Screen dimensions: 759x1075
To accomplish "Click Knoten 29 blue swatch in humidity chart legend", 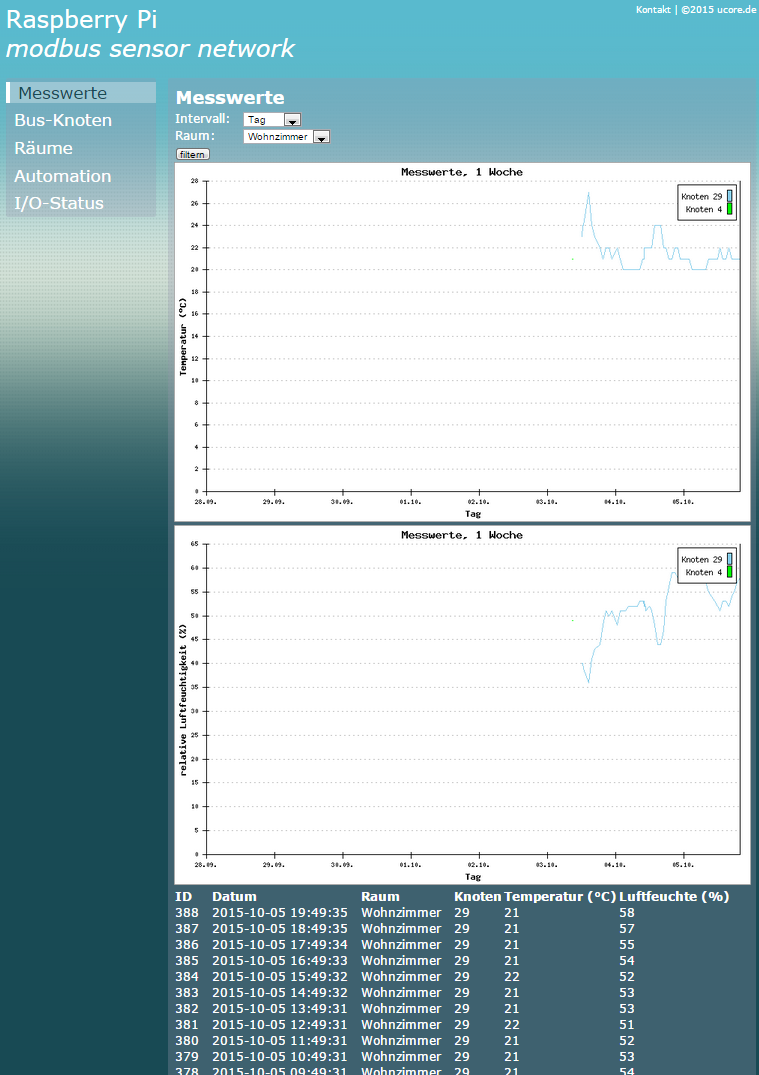I will pos(730,559).
